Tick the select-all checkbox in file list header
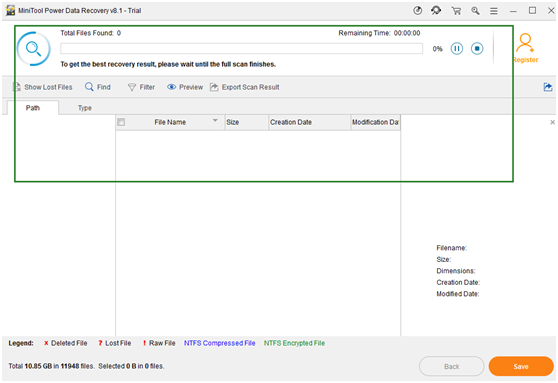The image size is (558, 383). pyautogui.click(x=121, y=122)
